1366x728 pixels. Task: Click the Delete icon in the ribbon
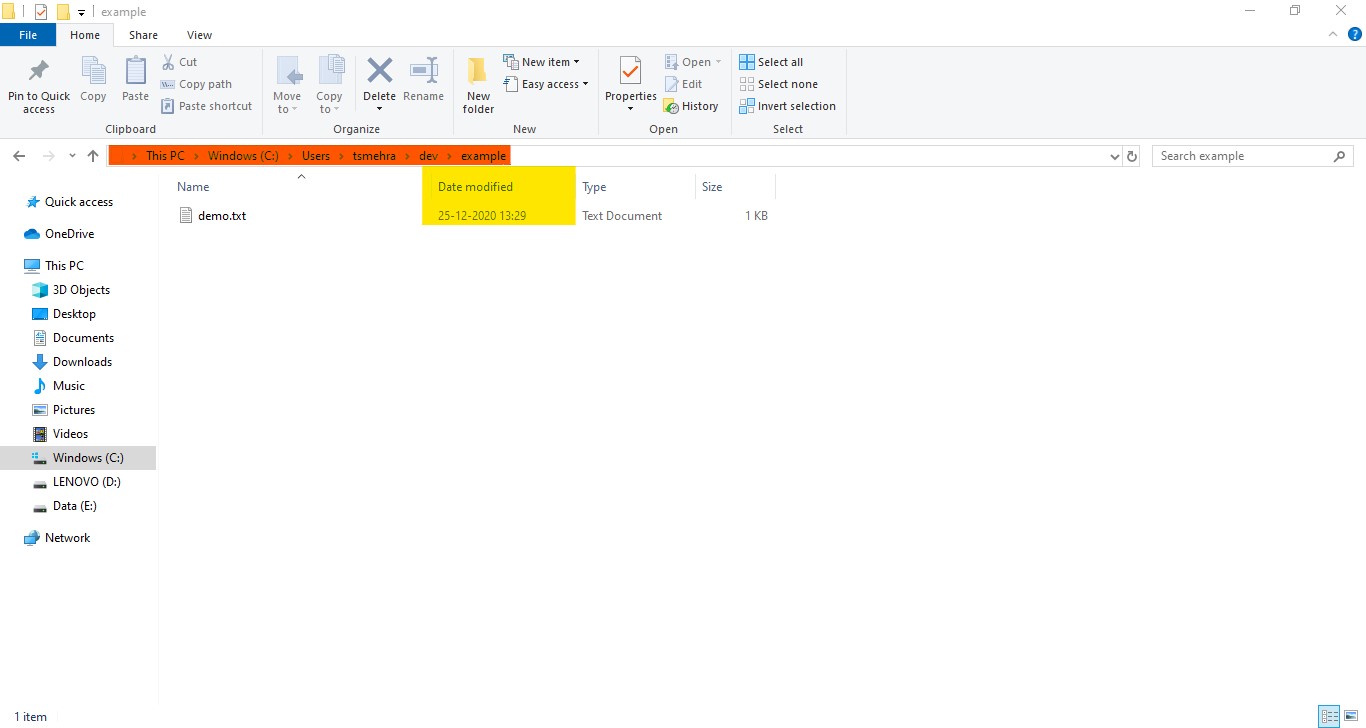point(379,72)
